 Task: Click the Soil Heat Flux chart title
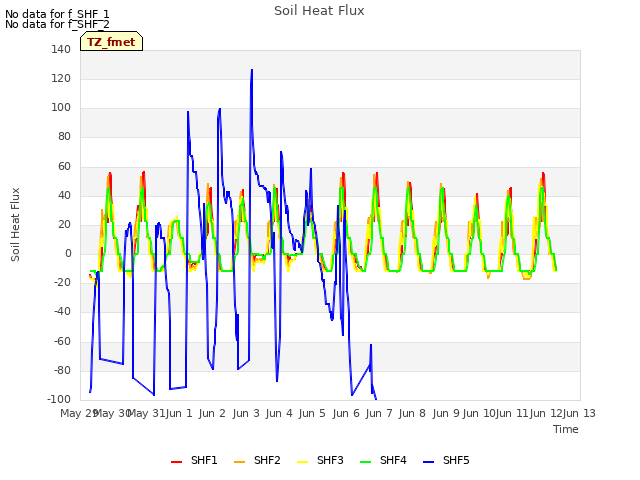319,11
